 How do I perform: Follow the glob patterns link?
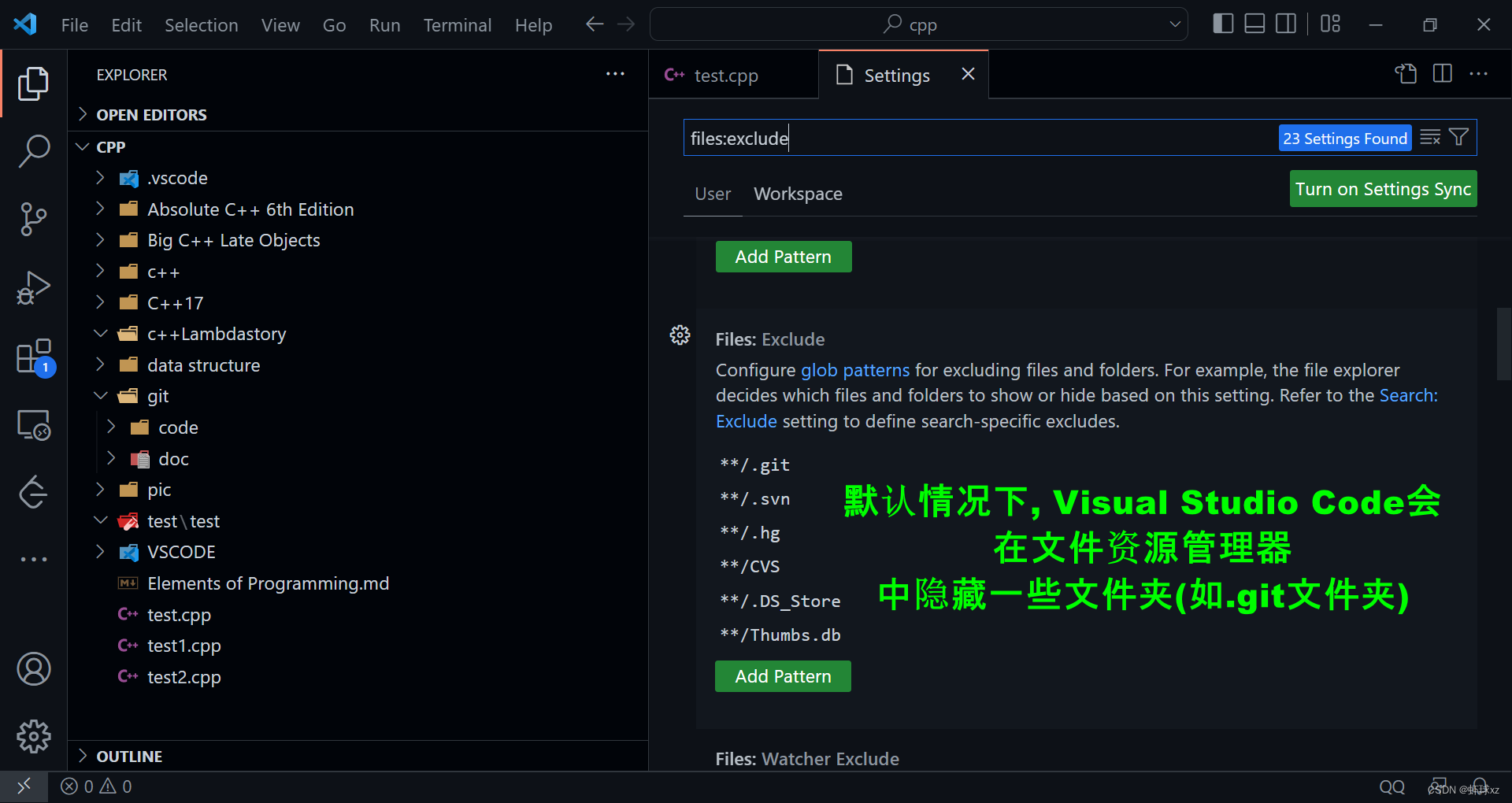pyautogui.click(x=854, y=370)
